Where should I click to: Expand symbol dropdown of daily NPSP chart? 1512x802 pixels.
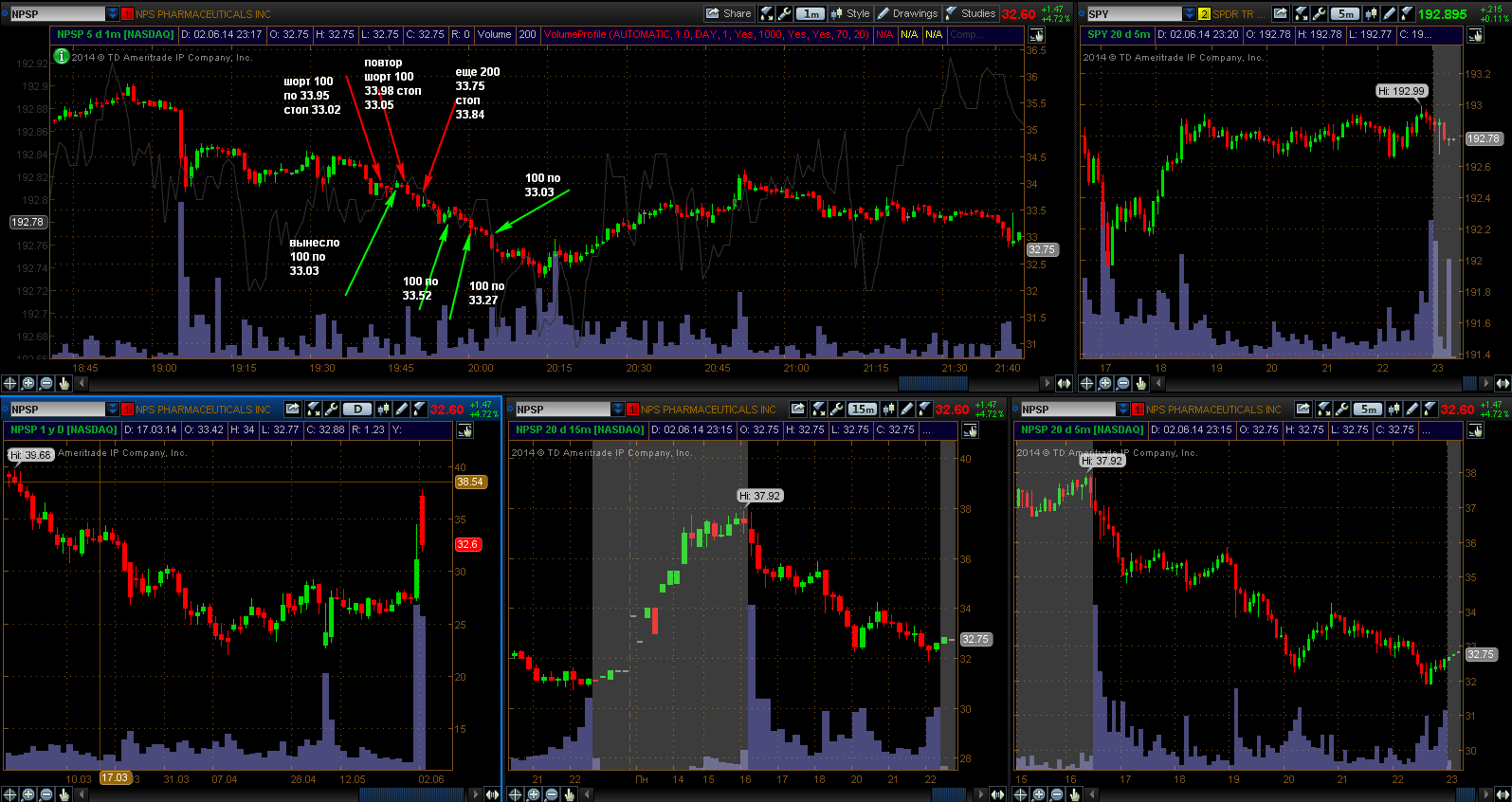click(113, 410)
